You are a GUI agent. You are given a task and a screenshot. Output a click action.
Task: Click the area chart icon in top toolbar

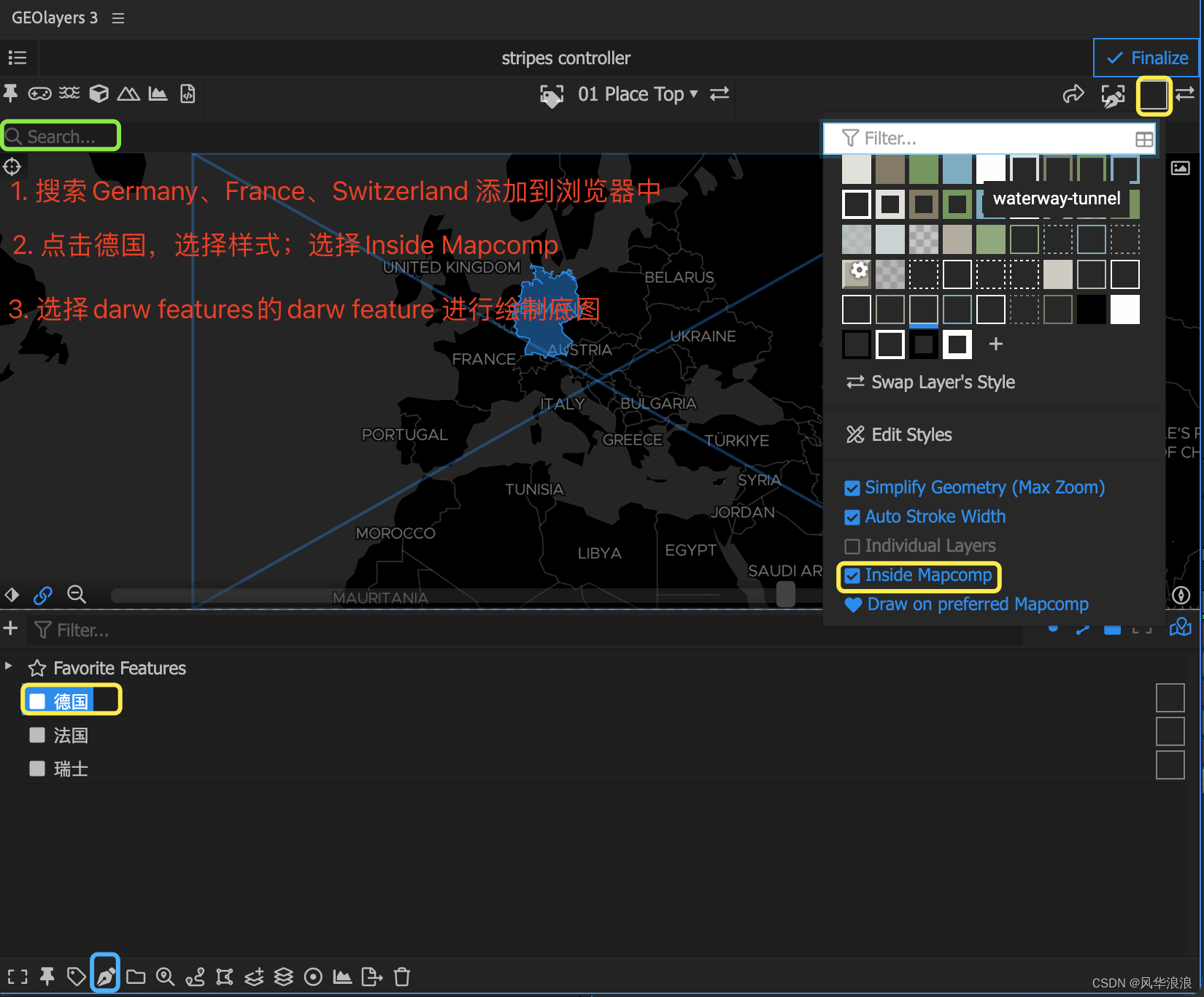[x=158, y=93]
